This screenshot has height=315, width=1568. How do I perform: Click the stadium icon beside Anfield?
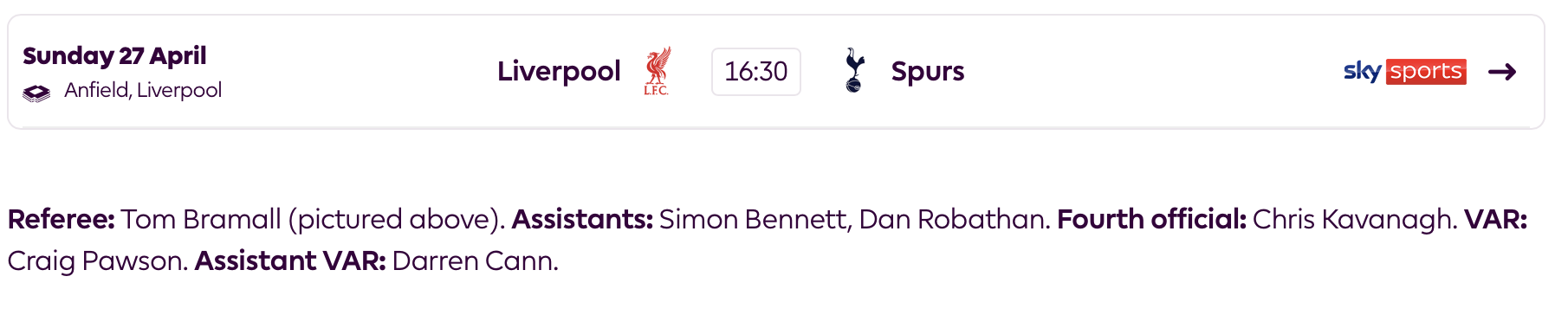[36, 93]
